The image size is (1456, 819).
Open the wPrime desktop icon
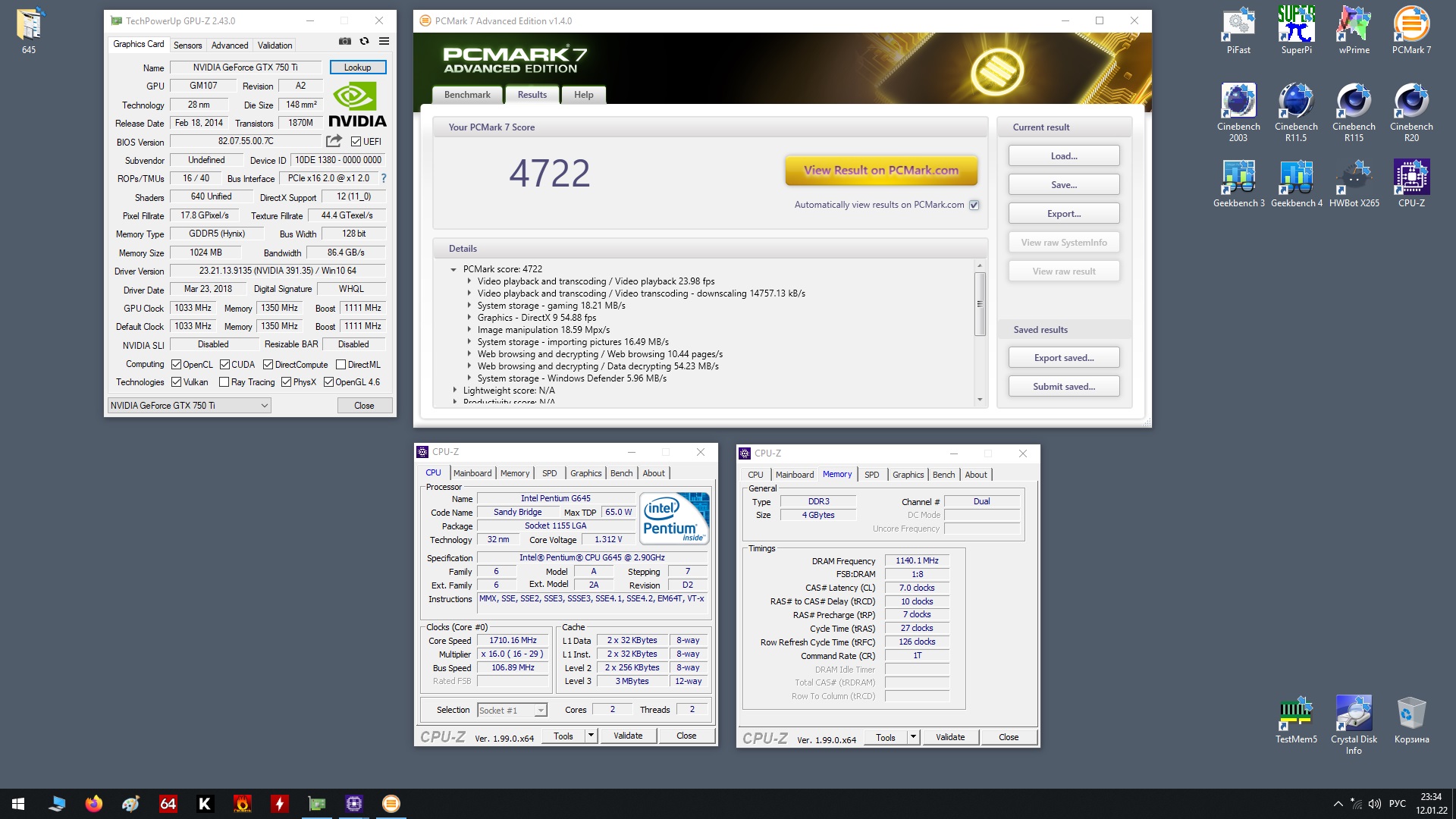[1354, 30]
